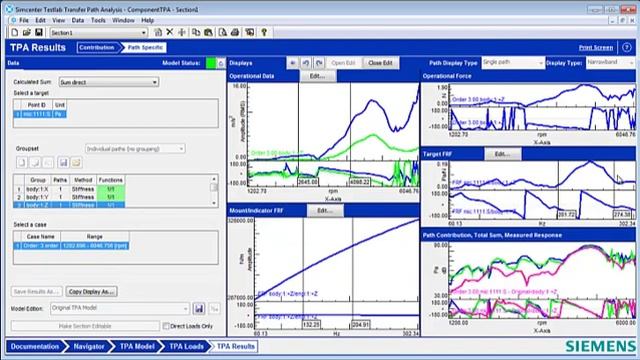Open a project with the folder icon
This screenshot has width=640, height=360.
(x=27, y=32)
